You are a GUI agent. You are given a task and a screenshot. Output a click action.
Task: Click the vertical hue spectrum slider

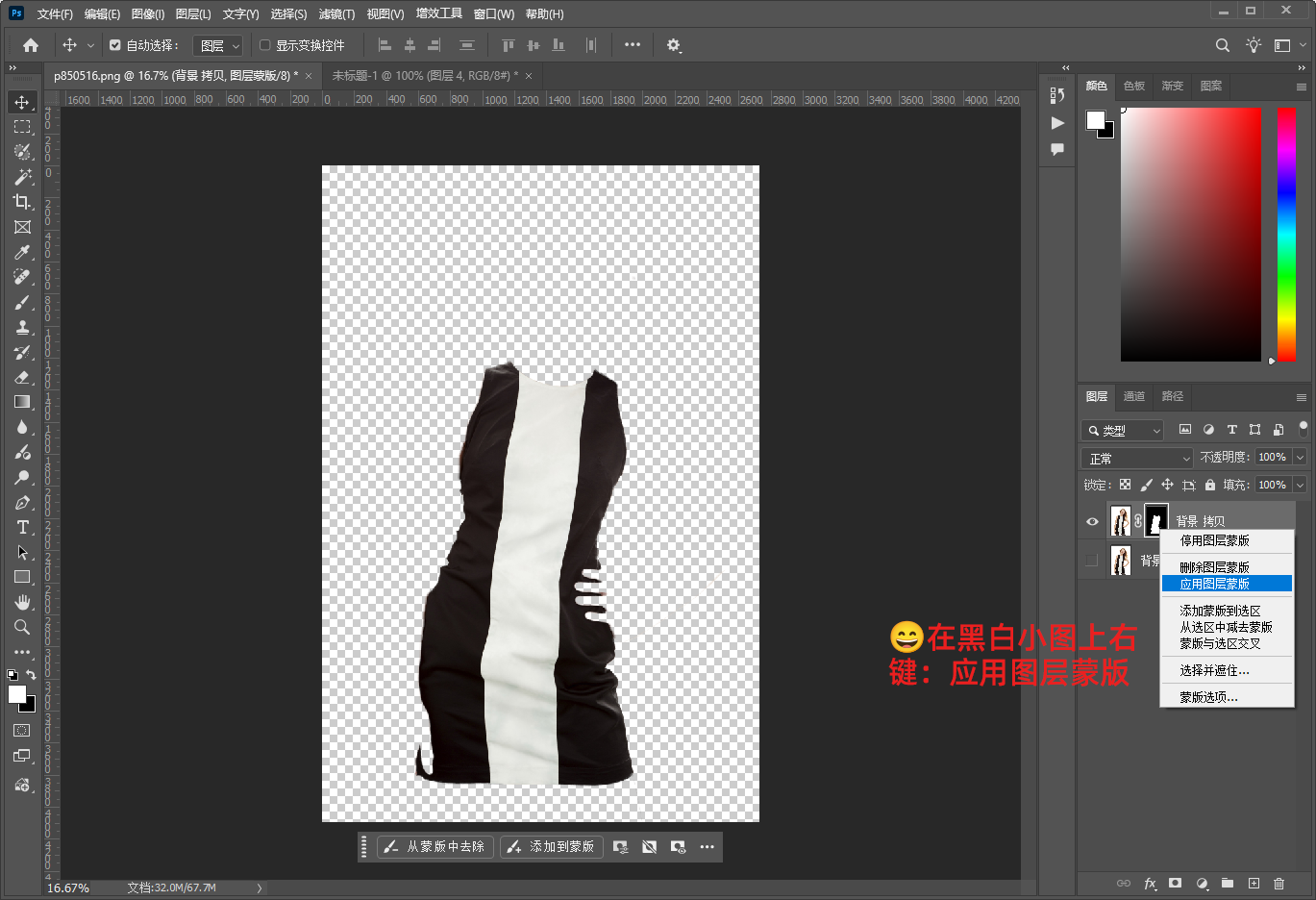coord(1286,234)
